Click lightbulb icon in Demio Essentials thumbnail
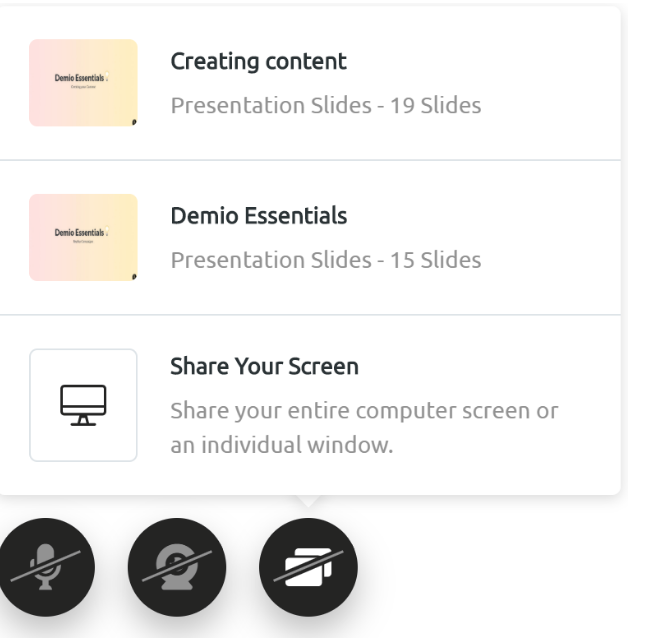The height and width of the screenshot is (639, 652). click(x=107, y=231)
